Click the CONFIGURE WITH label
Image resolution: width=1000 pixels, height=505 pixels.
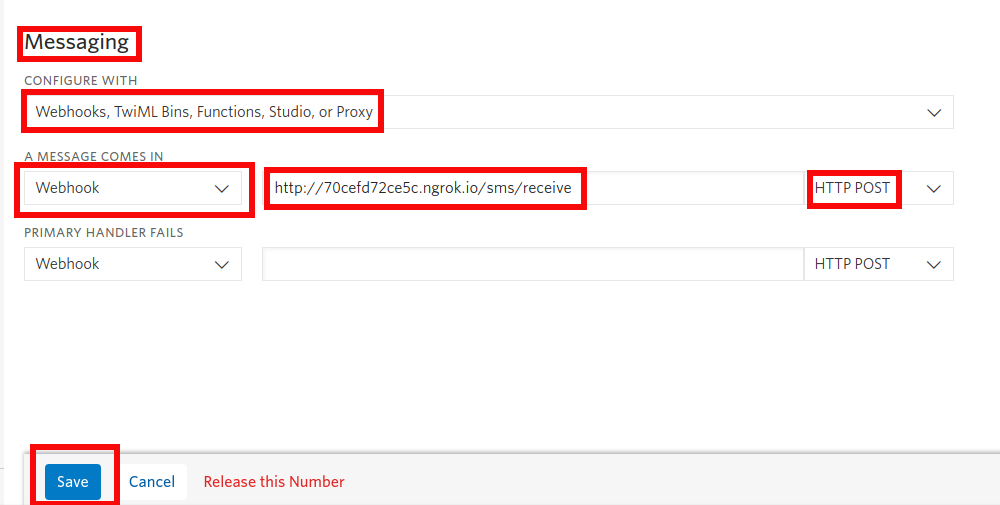click(x=81, y=80)
